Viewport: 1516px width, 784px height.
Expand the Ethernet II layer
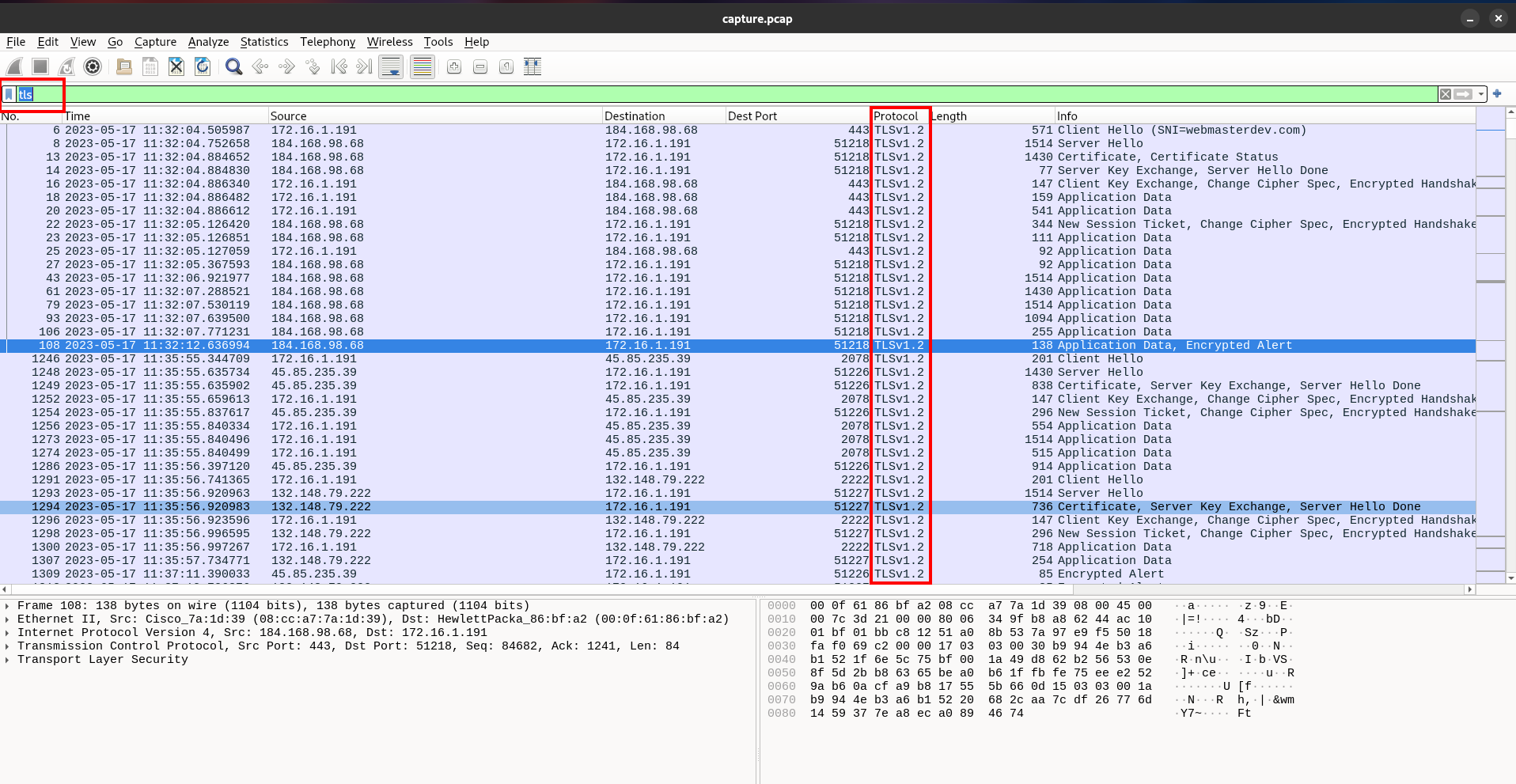click(x=7, y=619)
